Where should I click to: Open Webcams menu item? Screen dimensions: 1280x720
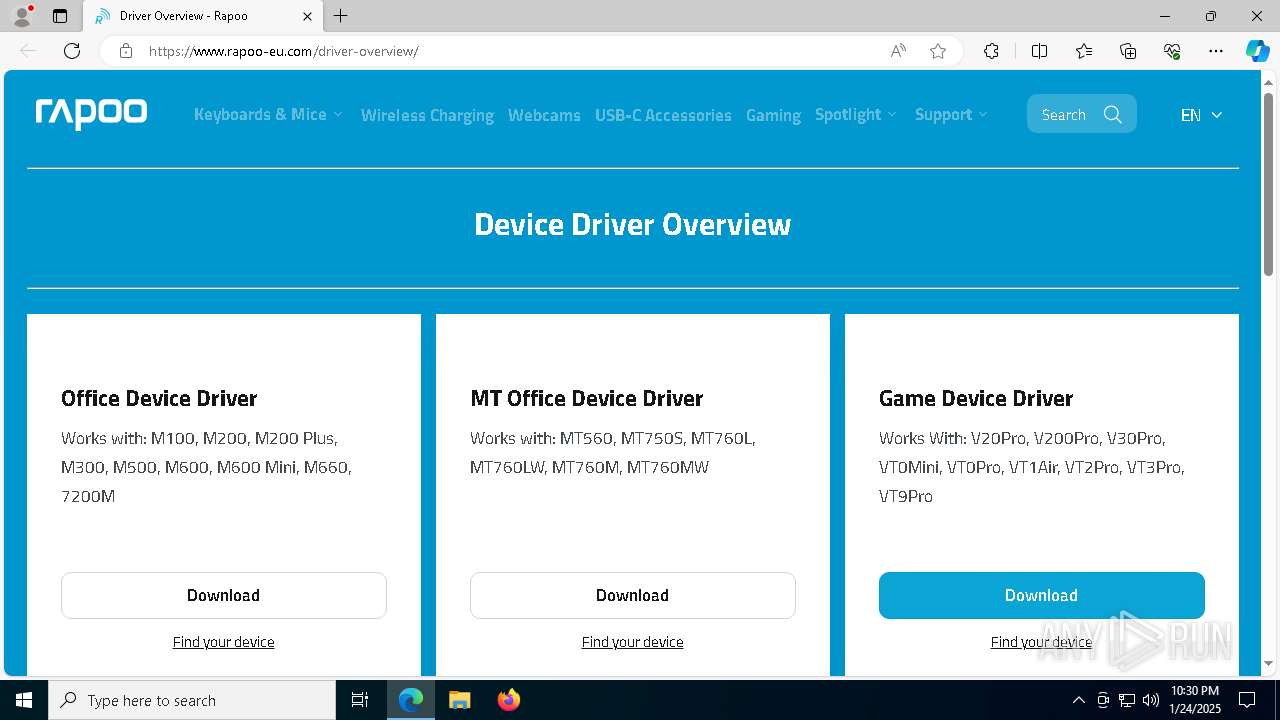coord(544,115)
